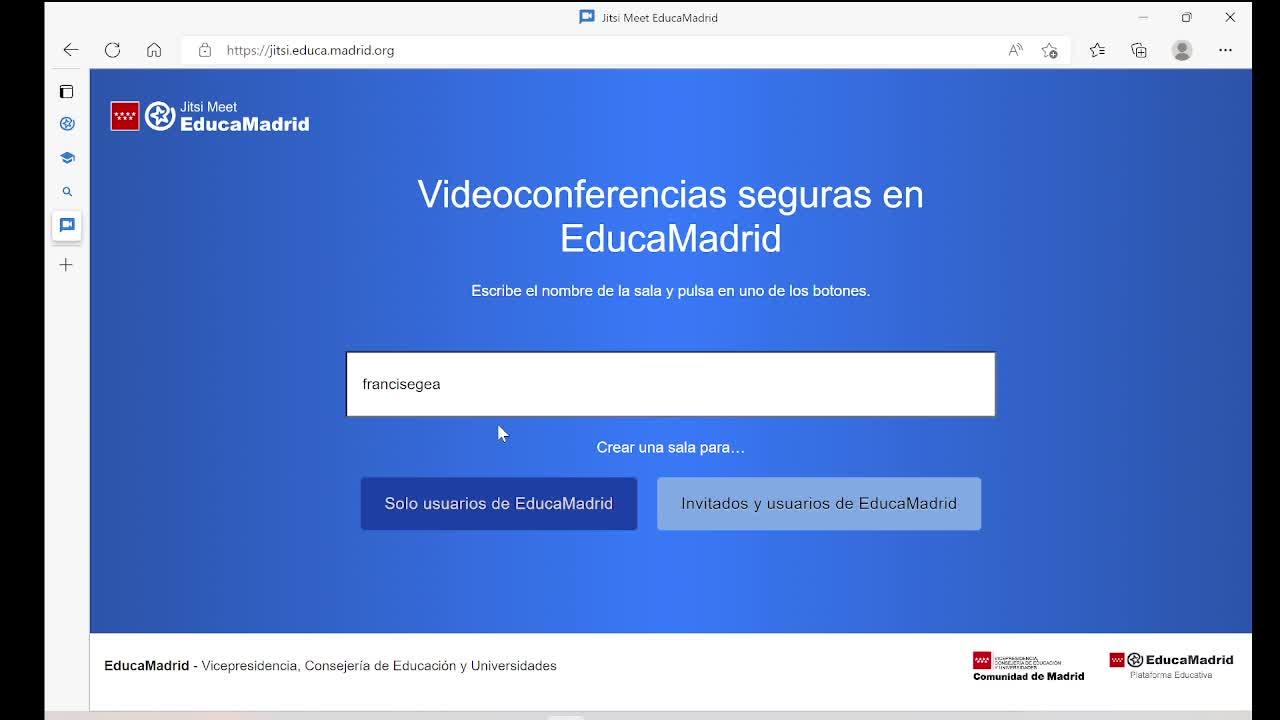Click the red Comunidad de Madrid flag emblem in the header
Screen dimensions: 1280x720
[125, 116]
